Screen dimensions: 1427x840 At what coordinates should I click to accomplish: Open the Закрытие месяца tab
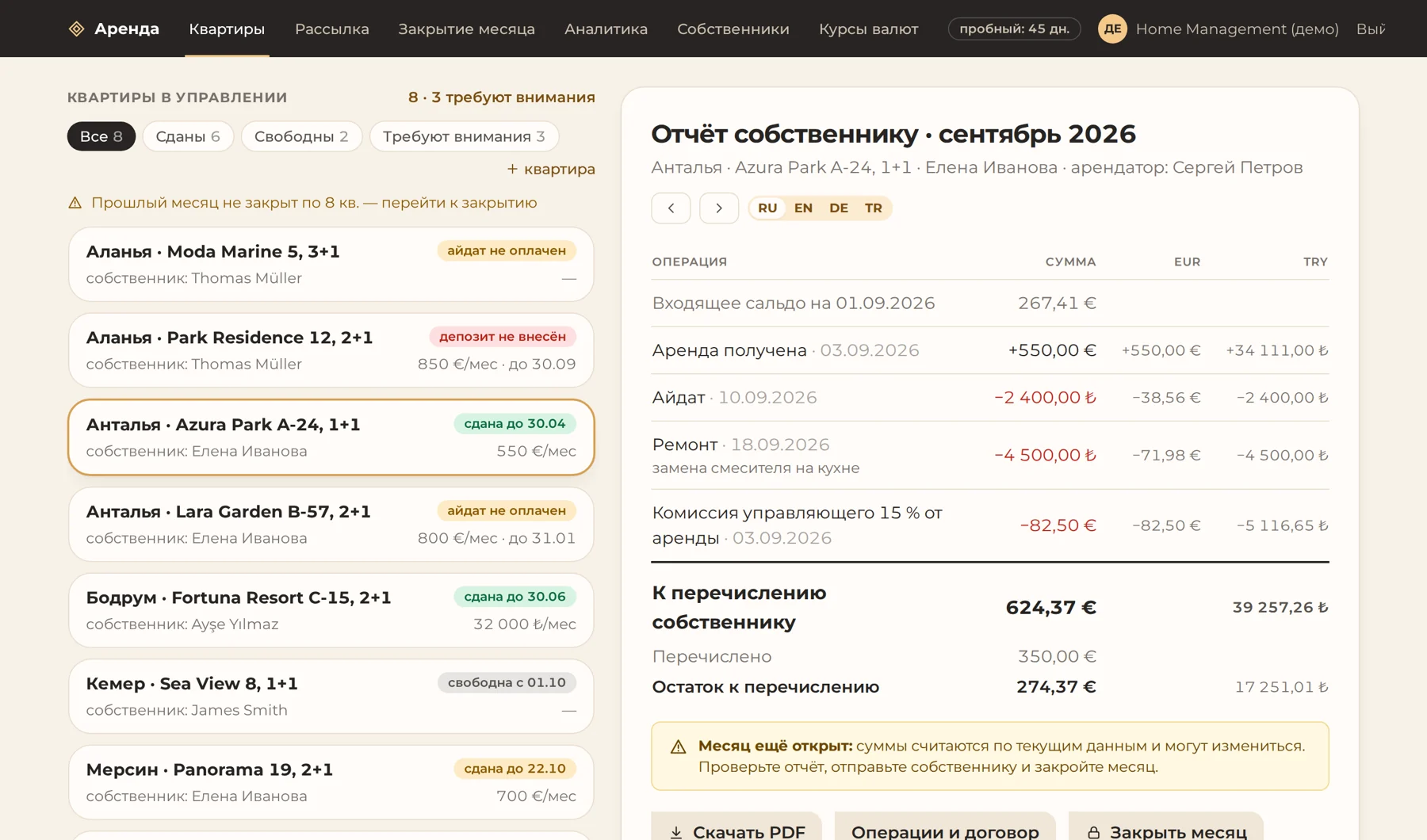tap(466, 29)
